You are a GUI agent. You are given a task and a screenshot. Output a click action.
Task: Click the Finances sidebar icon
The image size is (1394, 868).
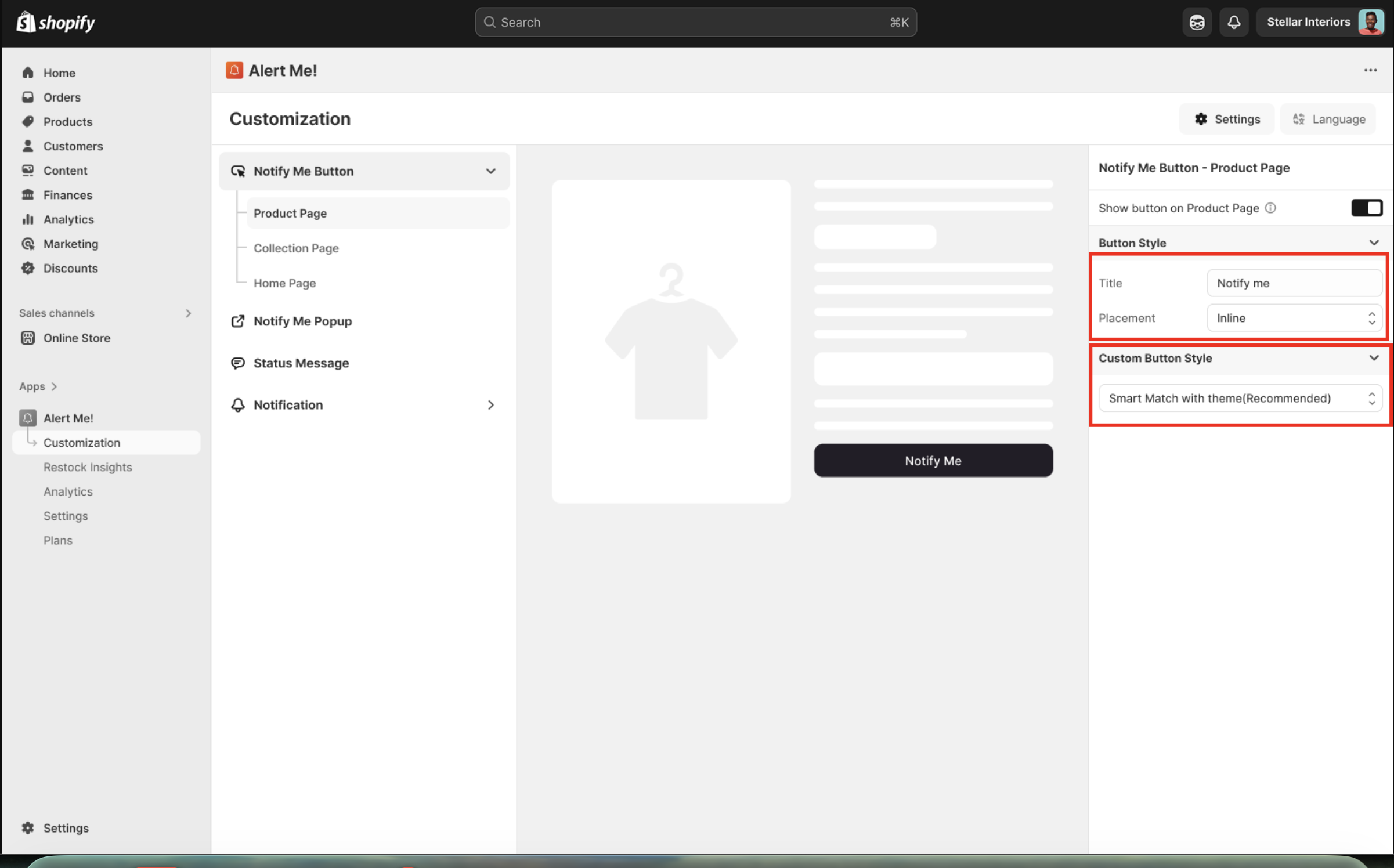click(28, 194)
